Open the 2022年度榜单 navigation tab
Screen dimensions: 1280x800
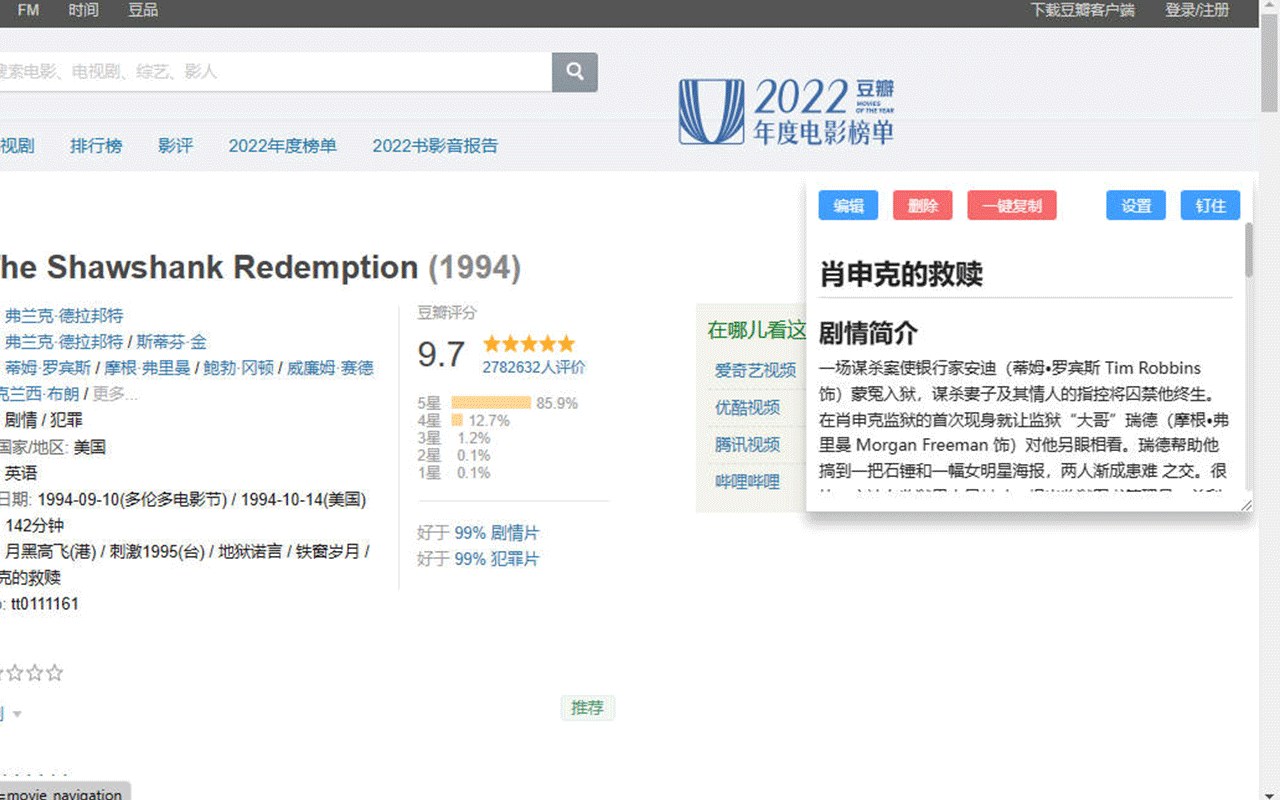tap(283, 146)
